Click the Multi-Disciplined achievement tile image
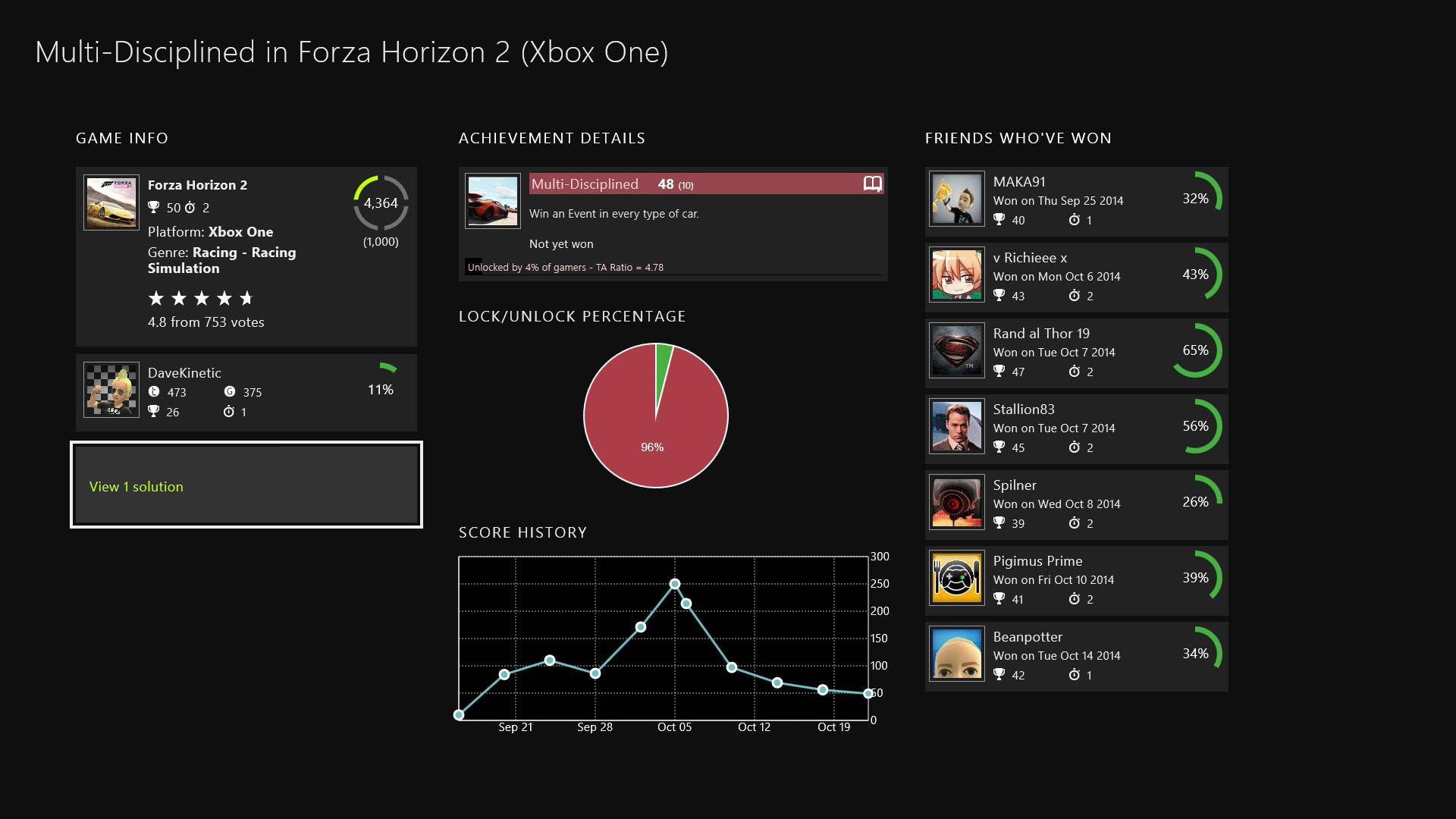This screenshot has height=819, width=1456. pos(493,201)
